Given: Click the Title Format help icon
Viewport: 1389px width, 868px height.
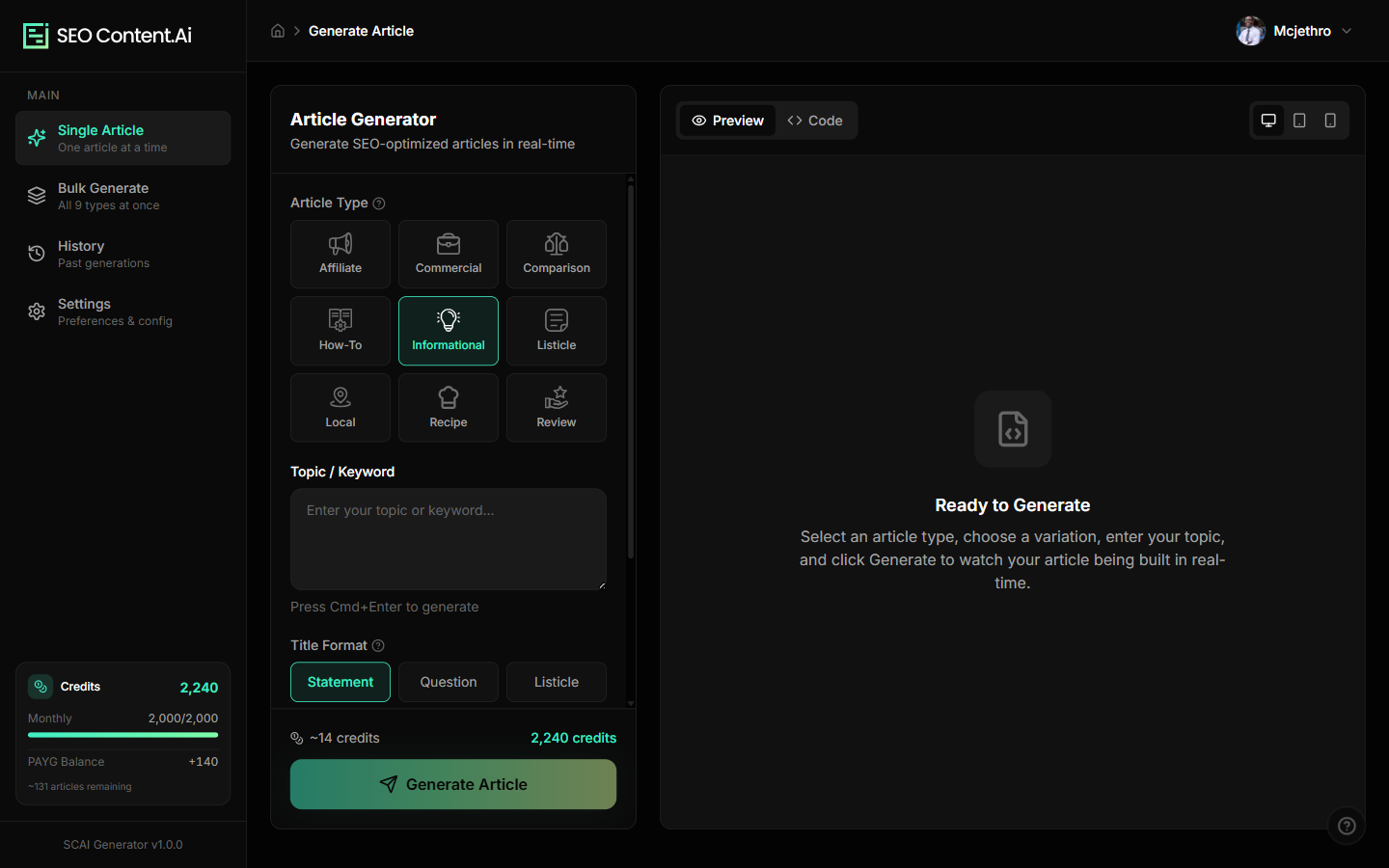Looking at the screenshot, I should pyautogui.click(x=378, y=646).
